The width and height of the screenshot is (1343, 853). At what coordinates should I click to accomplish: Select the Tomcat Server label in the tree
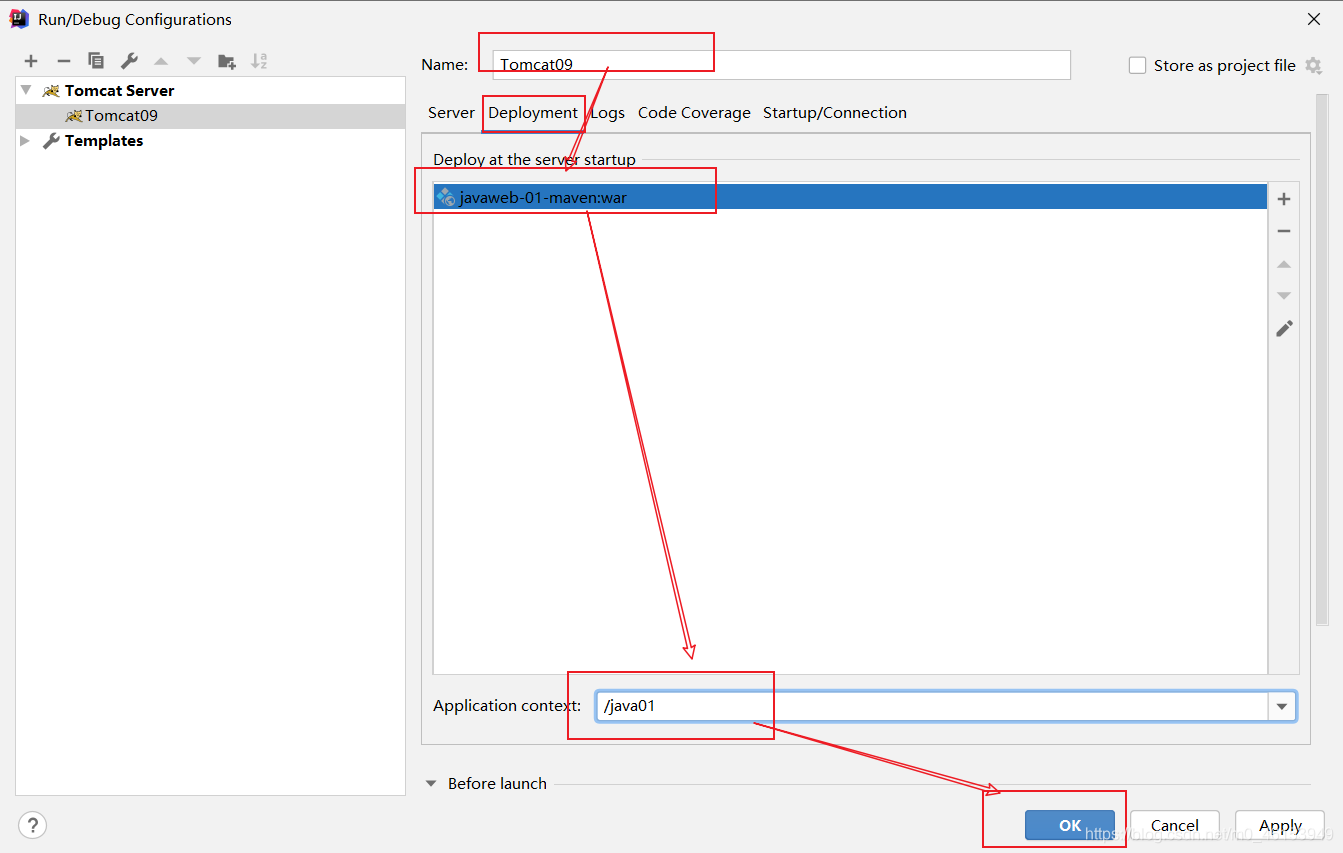120,90
